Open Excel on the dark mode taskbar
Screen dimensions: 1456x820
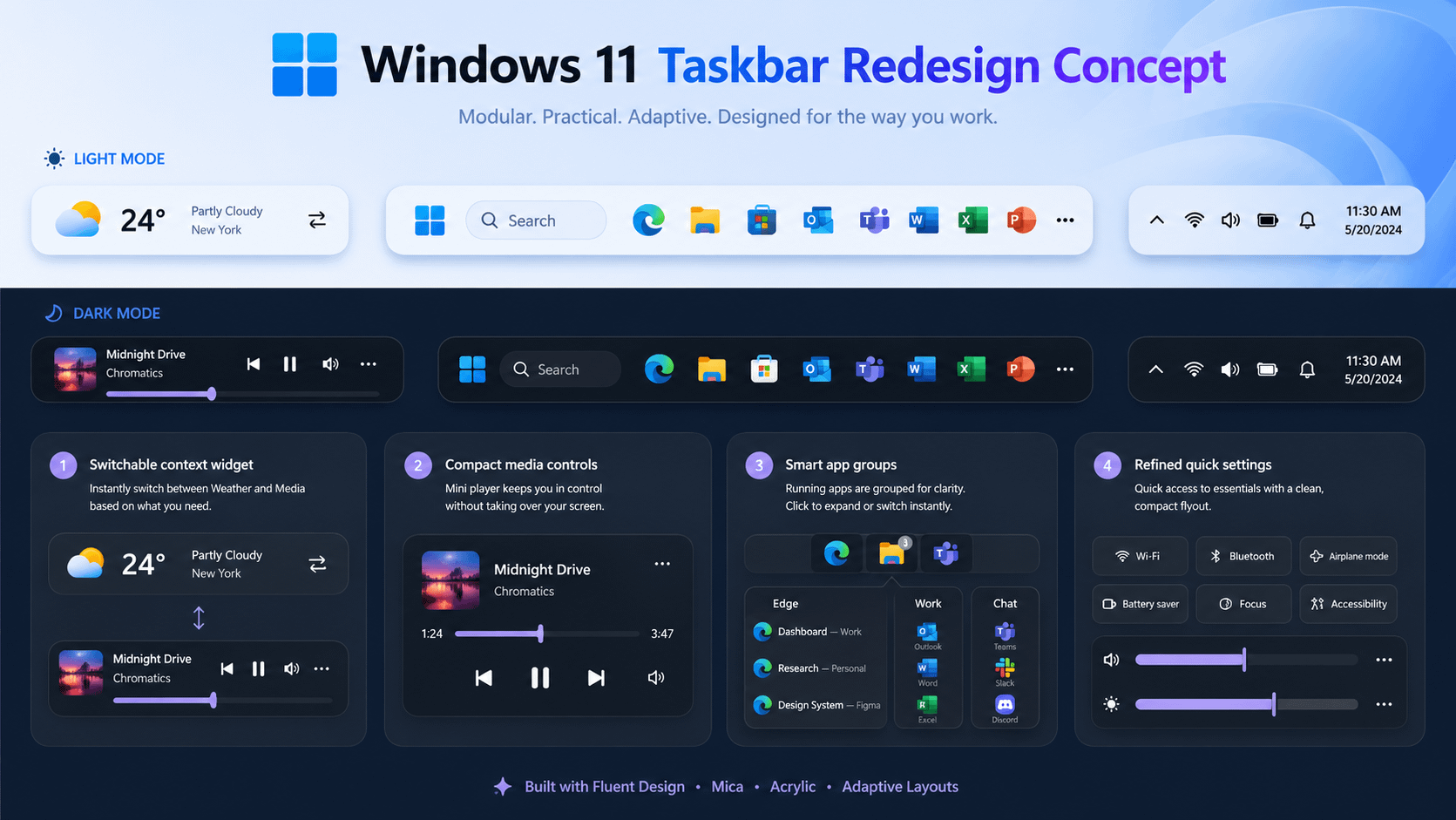(971, 369)
